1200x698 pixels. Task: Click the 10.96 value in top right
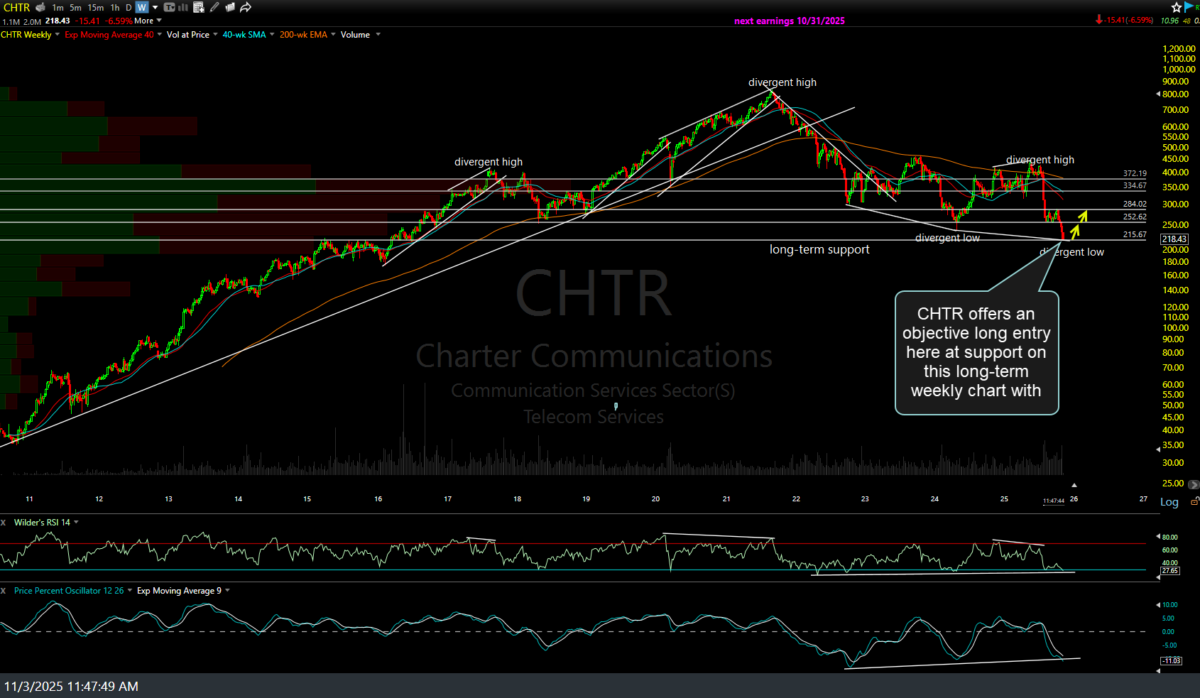click(1169, 20)
